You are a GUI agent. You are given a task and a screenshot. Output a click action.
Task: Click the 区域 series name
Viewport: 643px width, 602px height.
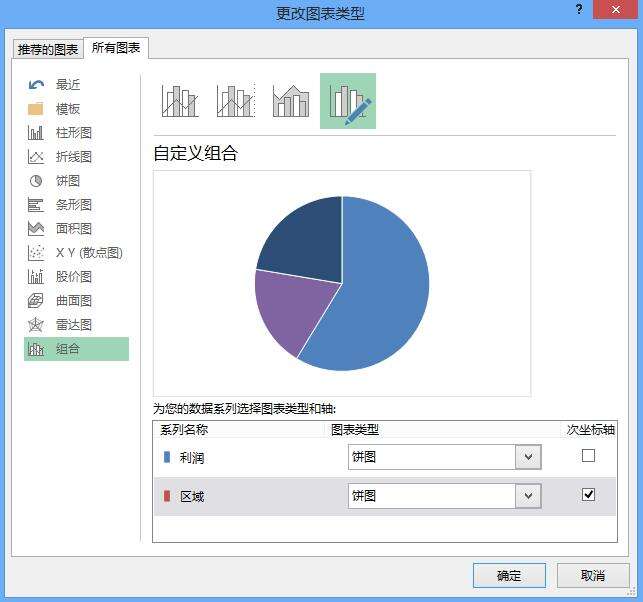[192, 496]
